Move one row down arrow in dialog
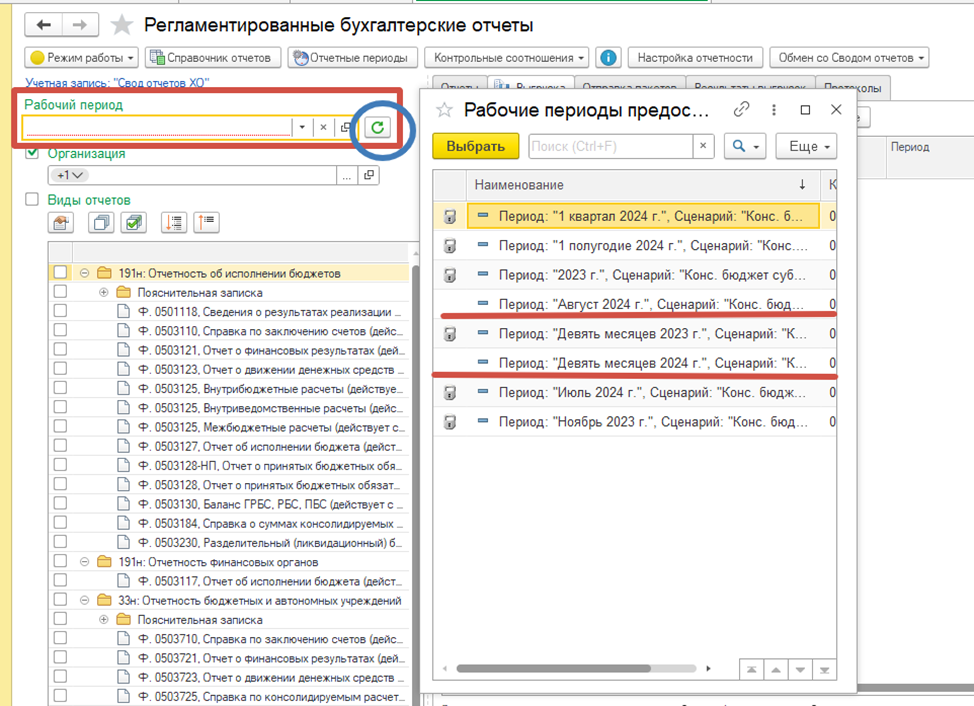 click(x=800, y=670)
